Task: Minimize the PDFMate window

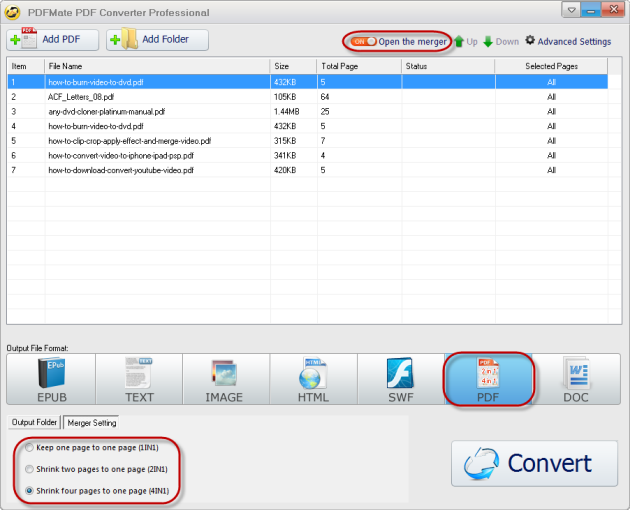Action: (591, 10)
